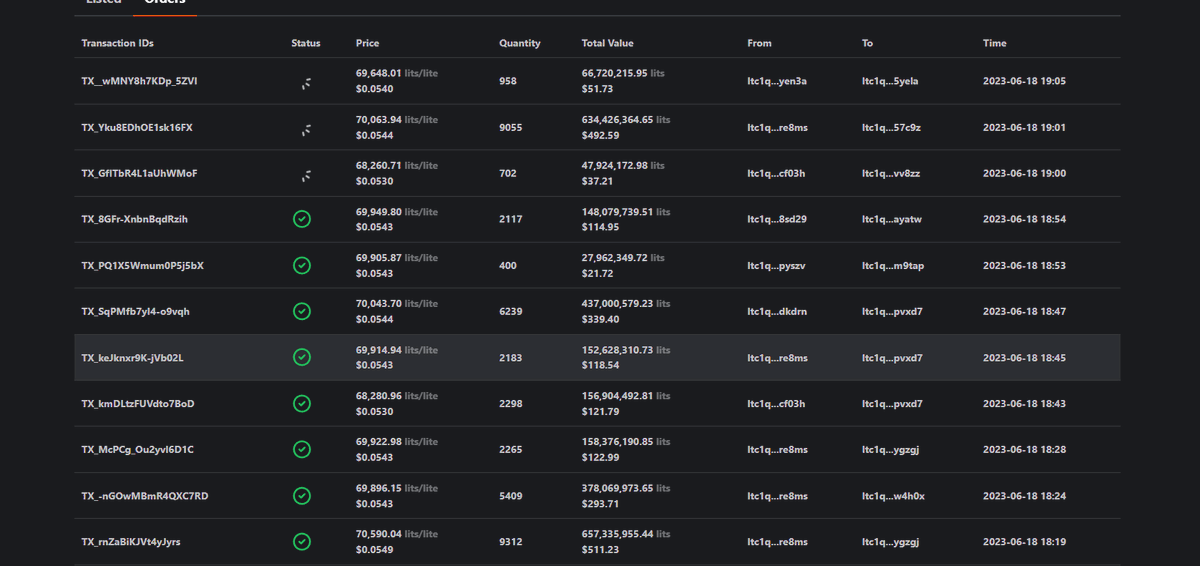The width and height of the screenshot is (1200, 566).
Task: Open transaction TX__wMNY8h7KDp_5ZVI
Action: pyautogui.click(x=139, y=81)
